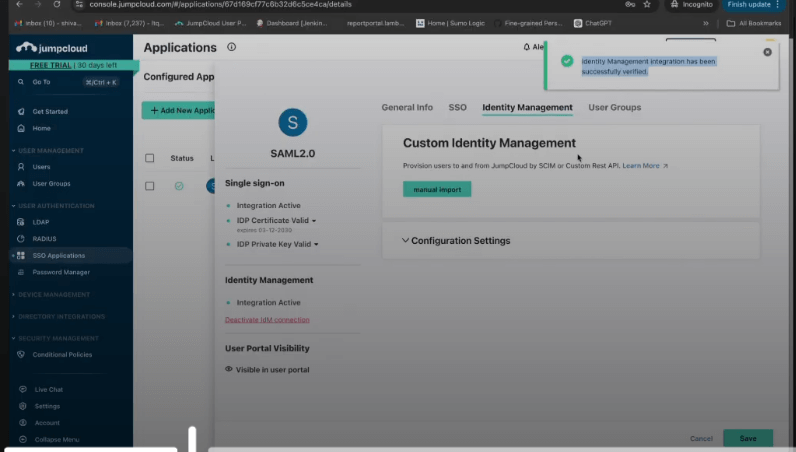Click Deactivate IdM connection link

(x=267, y=319)
